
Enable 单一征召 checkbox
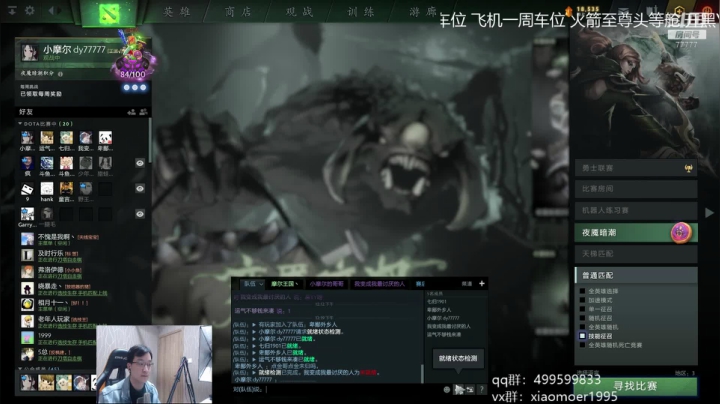coord(582,309)
